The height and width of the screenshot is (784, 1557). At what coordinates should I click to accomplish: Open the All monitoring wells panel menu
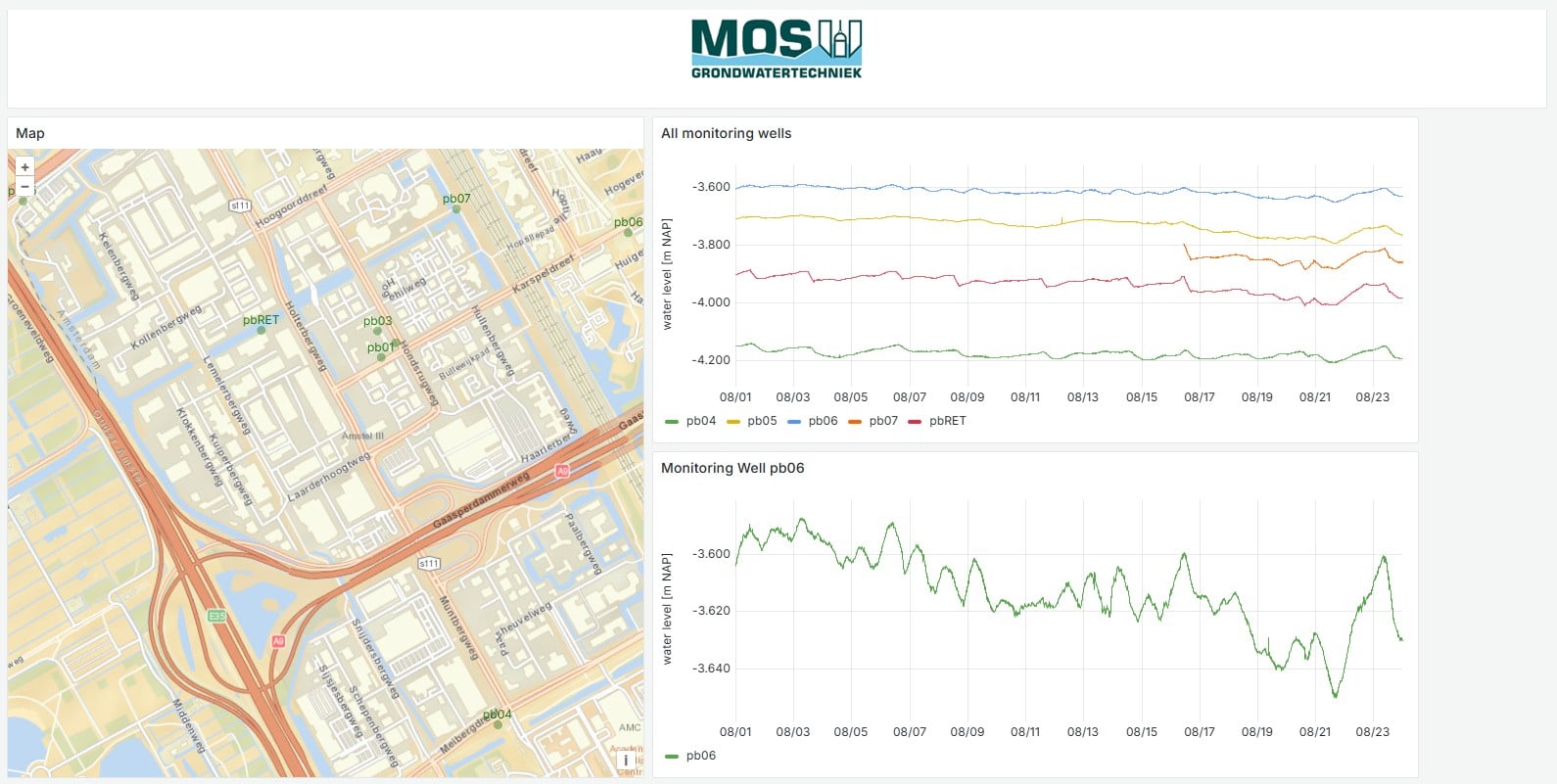tap(726, 133)
